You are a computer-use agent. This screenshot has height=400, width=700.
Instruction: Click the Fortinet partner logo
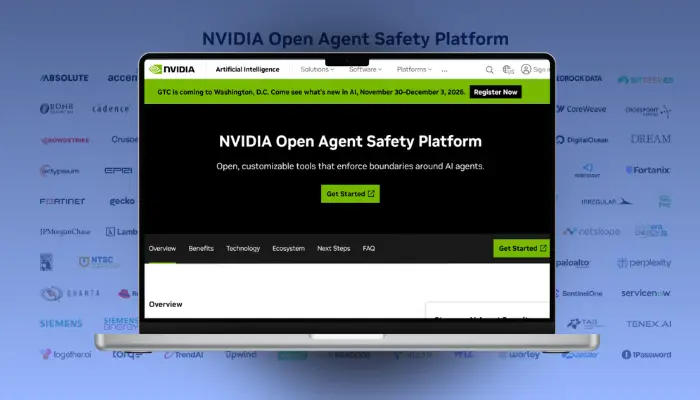[62, 201]
